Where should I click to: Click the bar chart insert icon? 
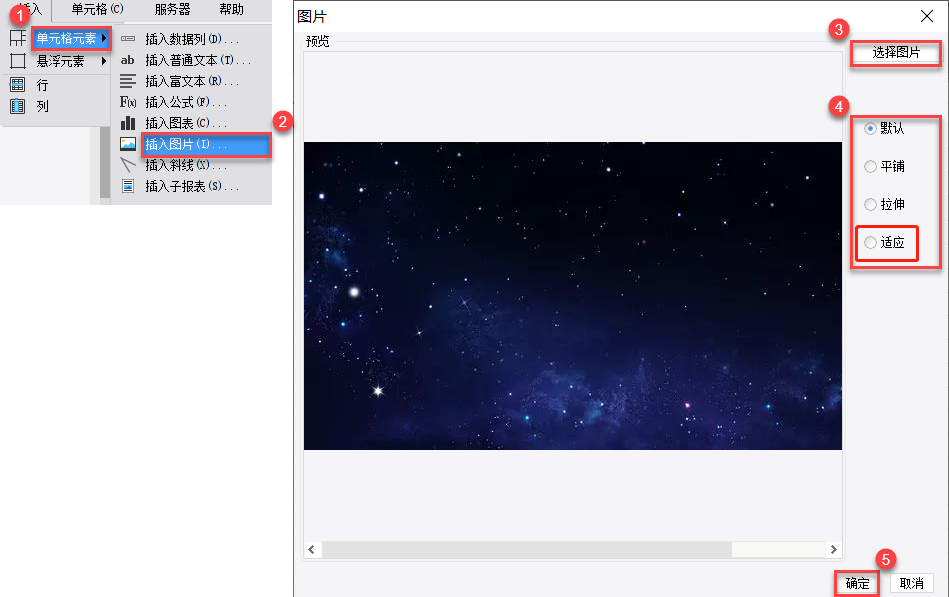(x=128, y=123)
